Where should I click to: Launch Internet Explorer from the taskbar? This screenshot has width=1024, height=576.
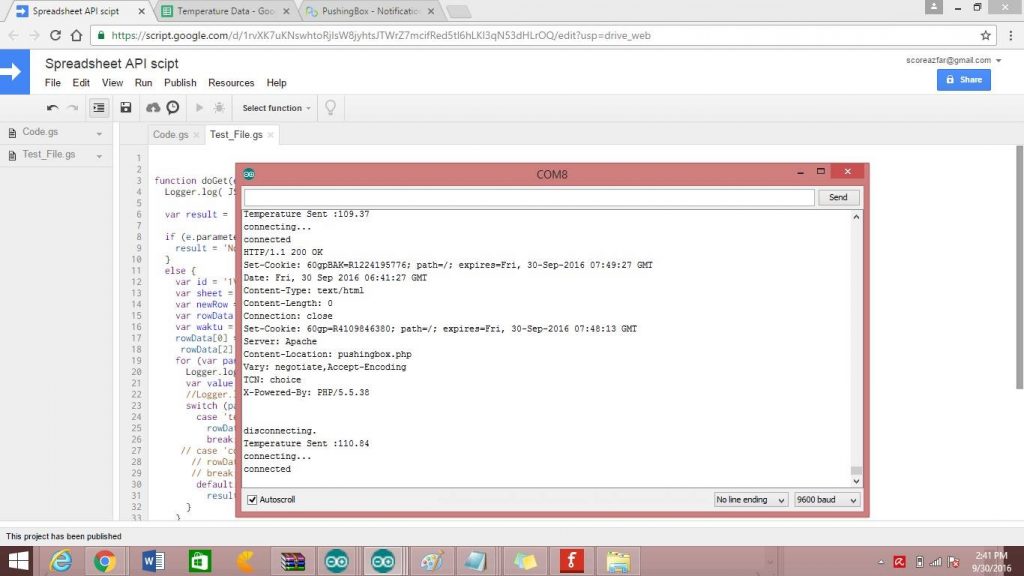61,561
